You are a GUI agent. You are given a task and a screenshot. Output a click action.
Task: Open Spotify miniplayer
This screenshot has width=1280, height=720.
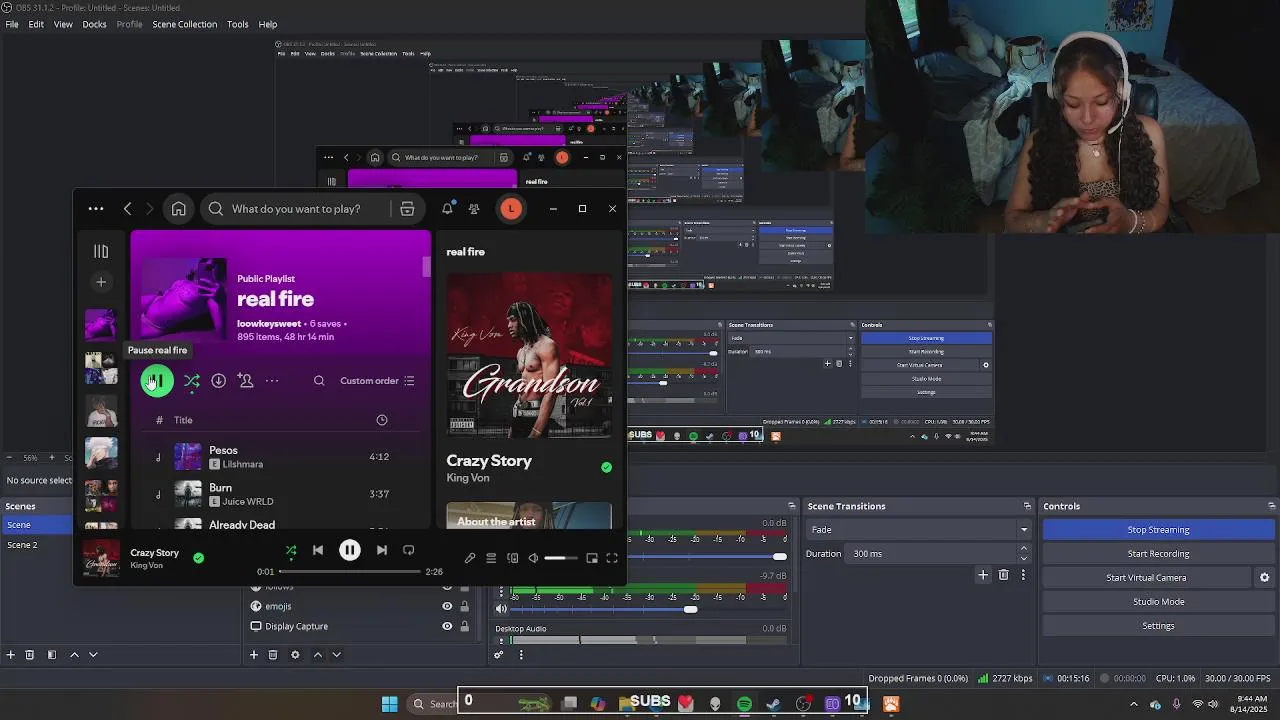click(592, 558)
